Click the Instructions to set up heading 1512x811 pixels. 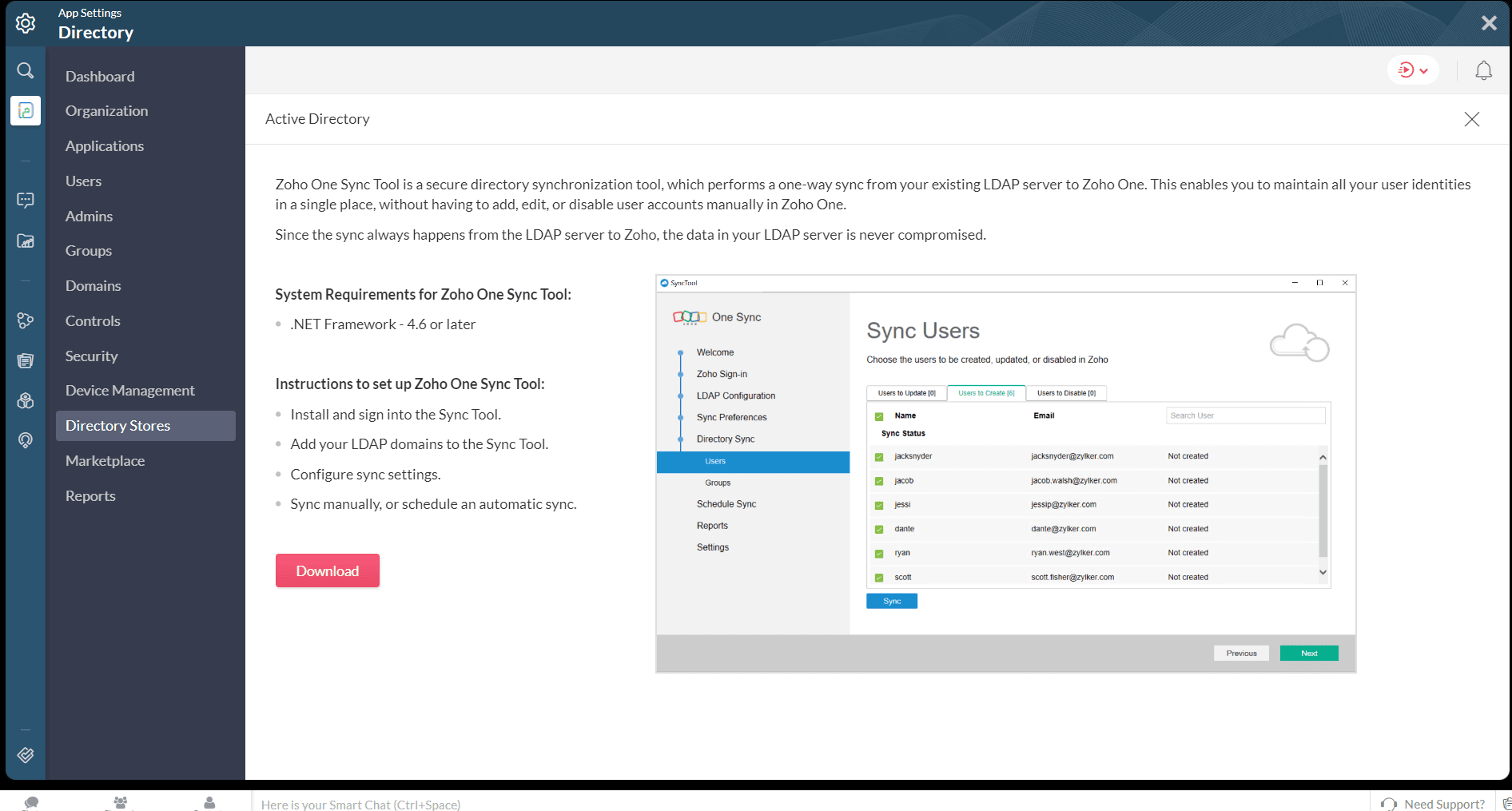coord(410,384)
